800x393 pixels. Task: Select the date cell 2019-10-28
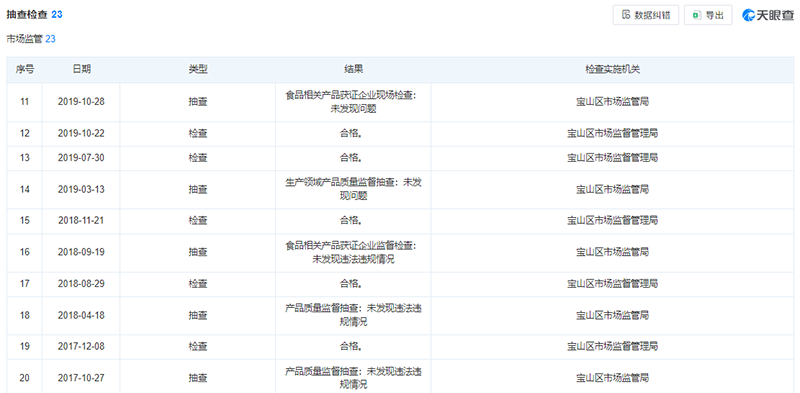click(81, 102)
